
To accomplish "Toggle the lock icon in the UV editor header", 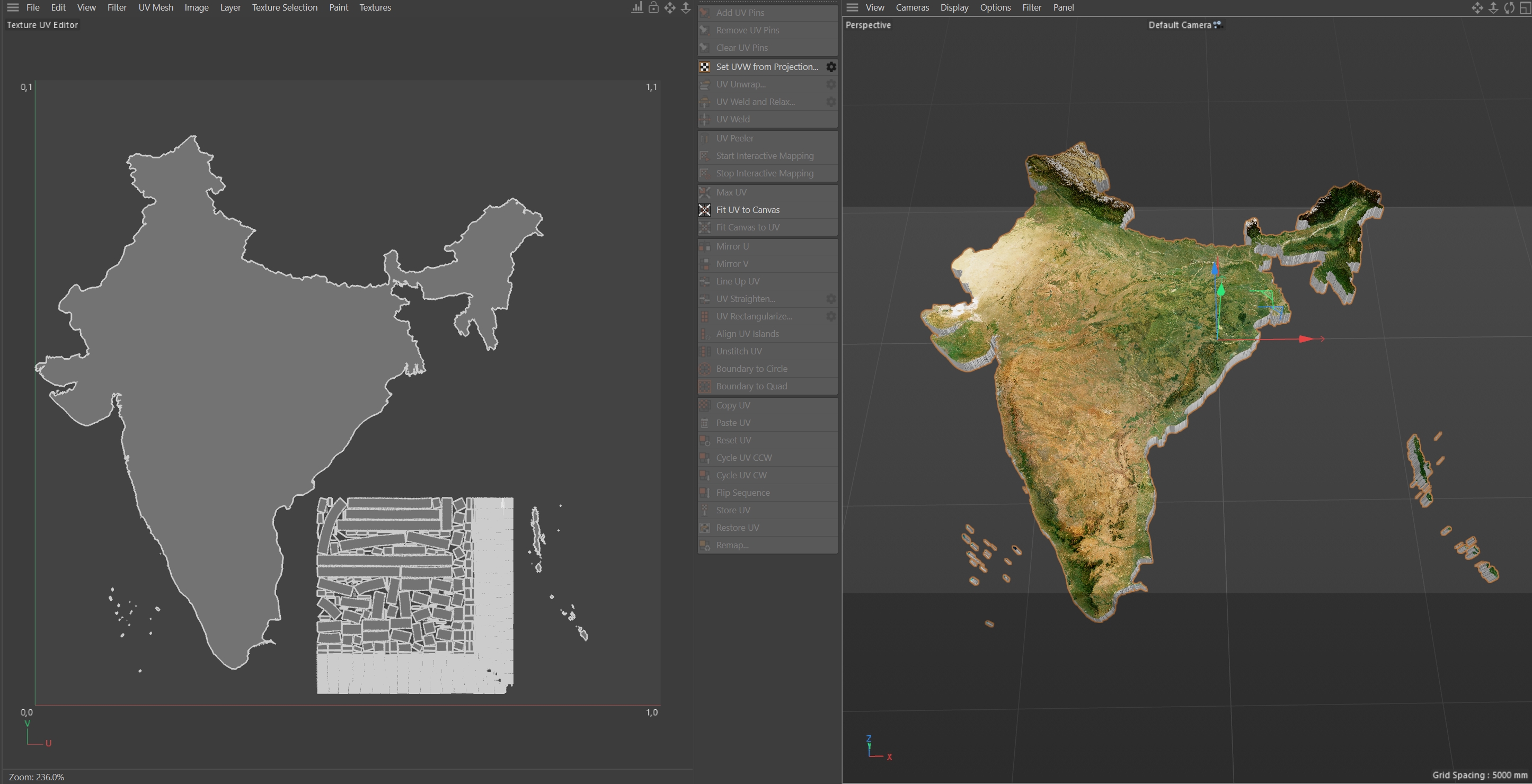I will click(653, 8).
